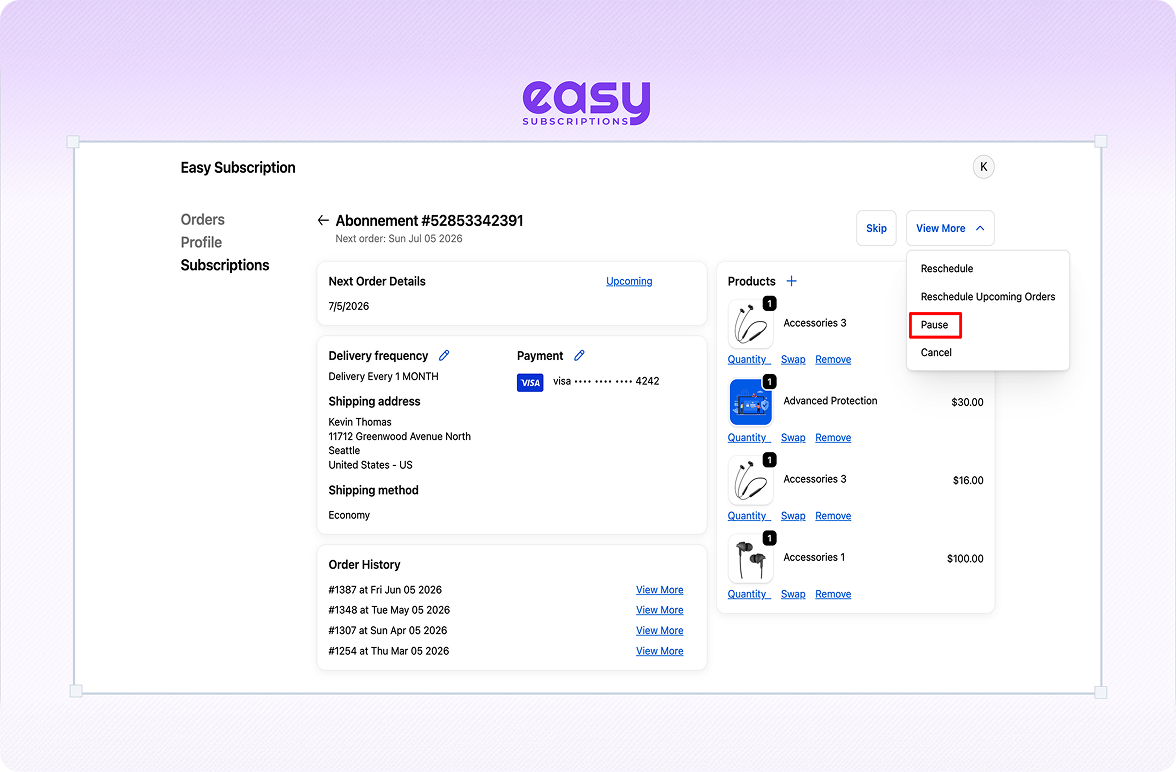Viewport: 1176px width, 772px height.
Task: Click the Visa card logo
Action: [530, 383]
